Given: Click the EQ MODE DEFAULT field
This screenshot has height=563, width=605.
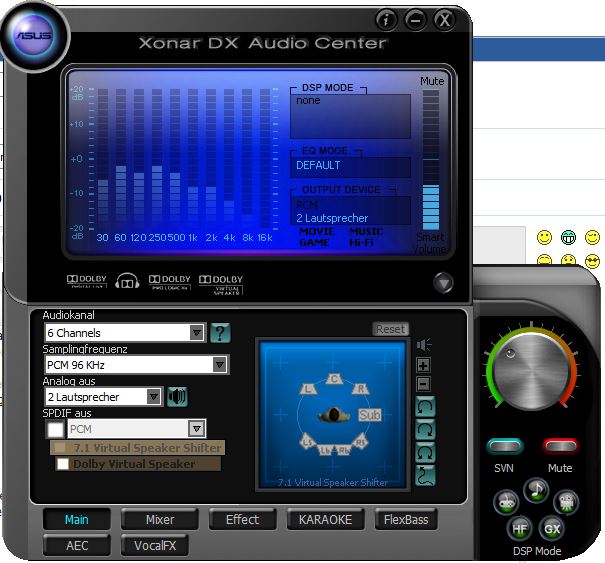Looking at the screenshot, I should coord(350,166).
